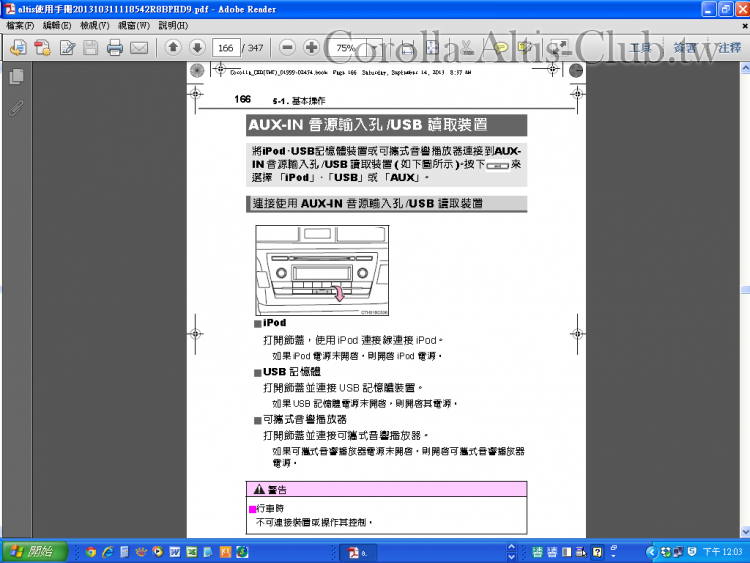Click the Adobe Reader taskbar button
Viewport: 750px width, 563px height.
(x=358, y=552)
